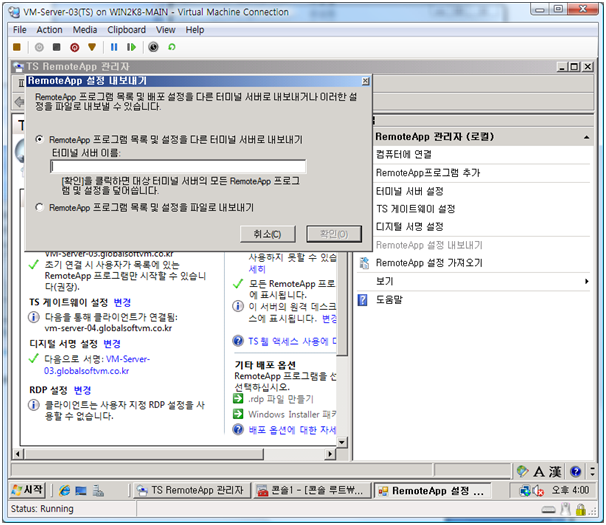Open the File menu
The height and width of the screenshot is (525, 606).
coord(20,30)
